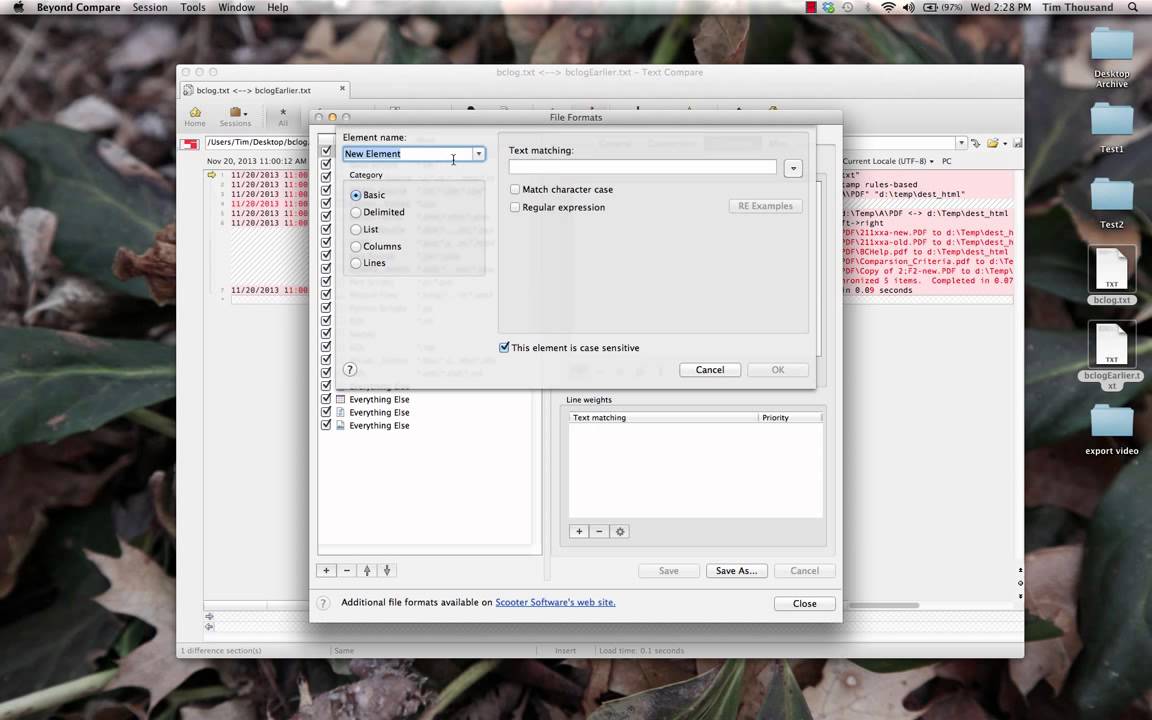Image resolution: width=1152 pixels, height=720 pixels.
Task: Open dropdown arrow next to open folder icon
Action: point(1005,143)
